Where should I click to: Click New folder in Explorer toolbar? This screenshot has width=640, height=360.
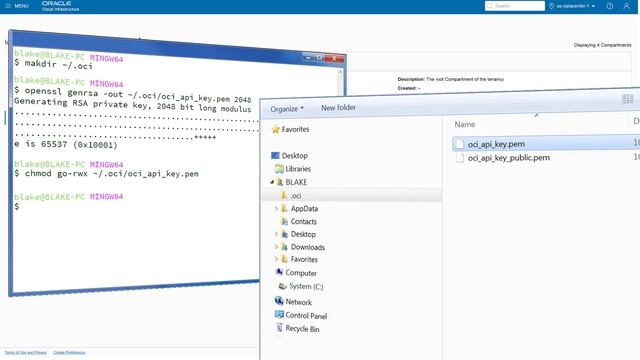click(x=338, y=108)
